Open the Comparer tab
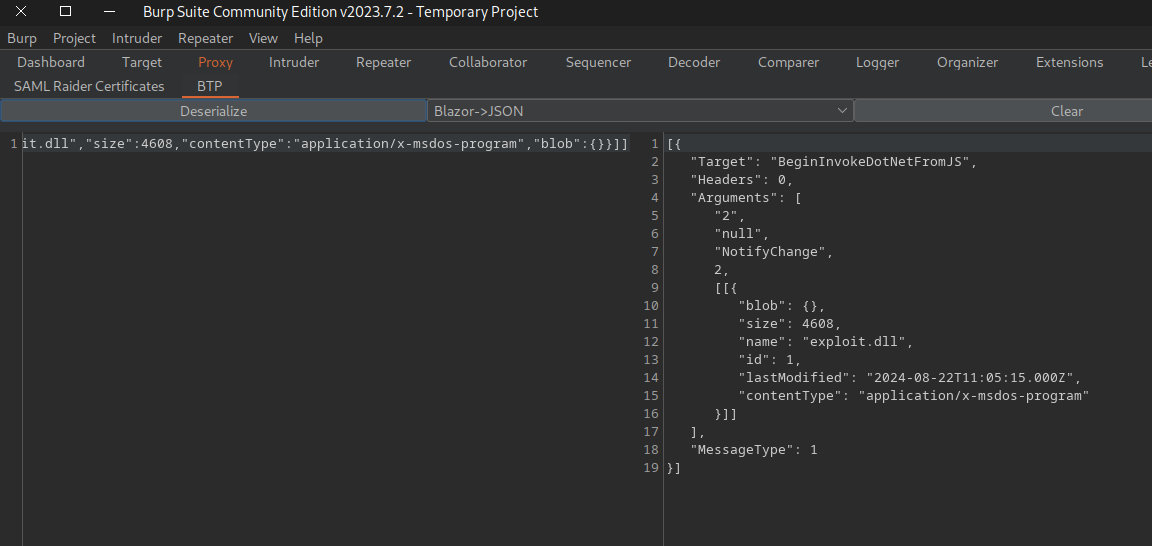Viewport: 1152px width, 546px height. tap(788, 62)
